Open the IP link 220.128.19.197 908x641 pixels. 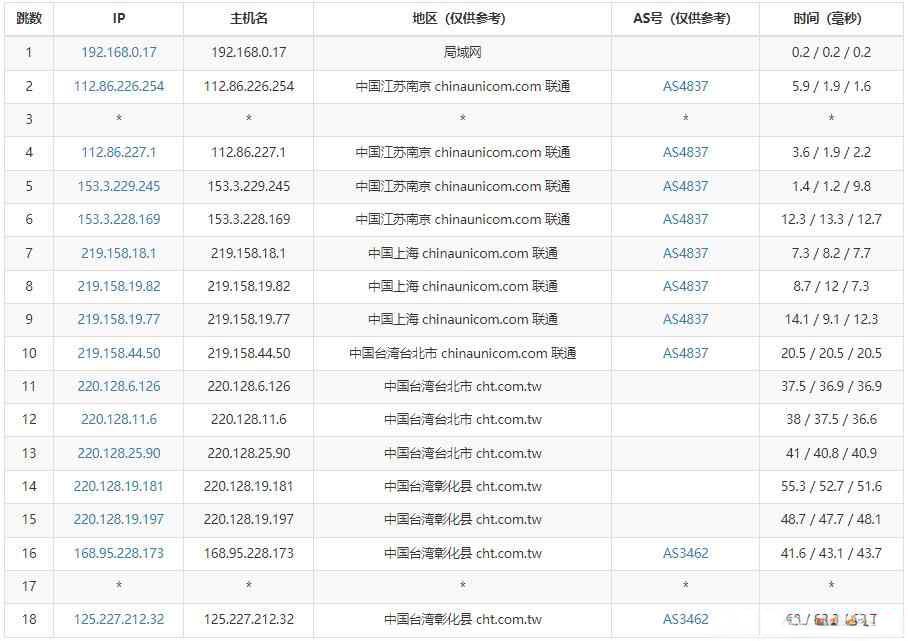tap(119, 519)
